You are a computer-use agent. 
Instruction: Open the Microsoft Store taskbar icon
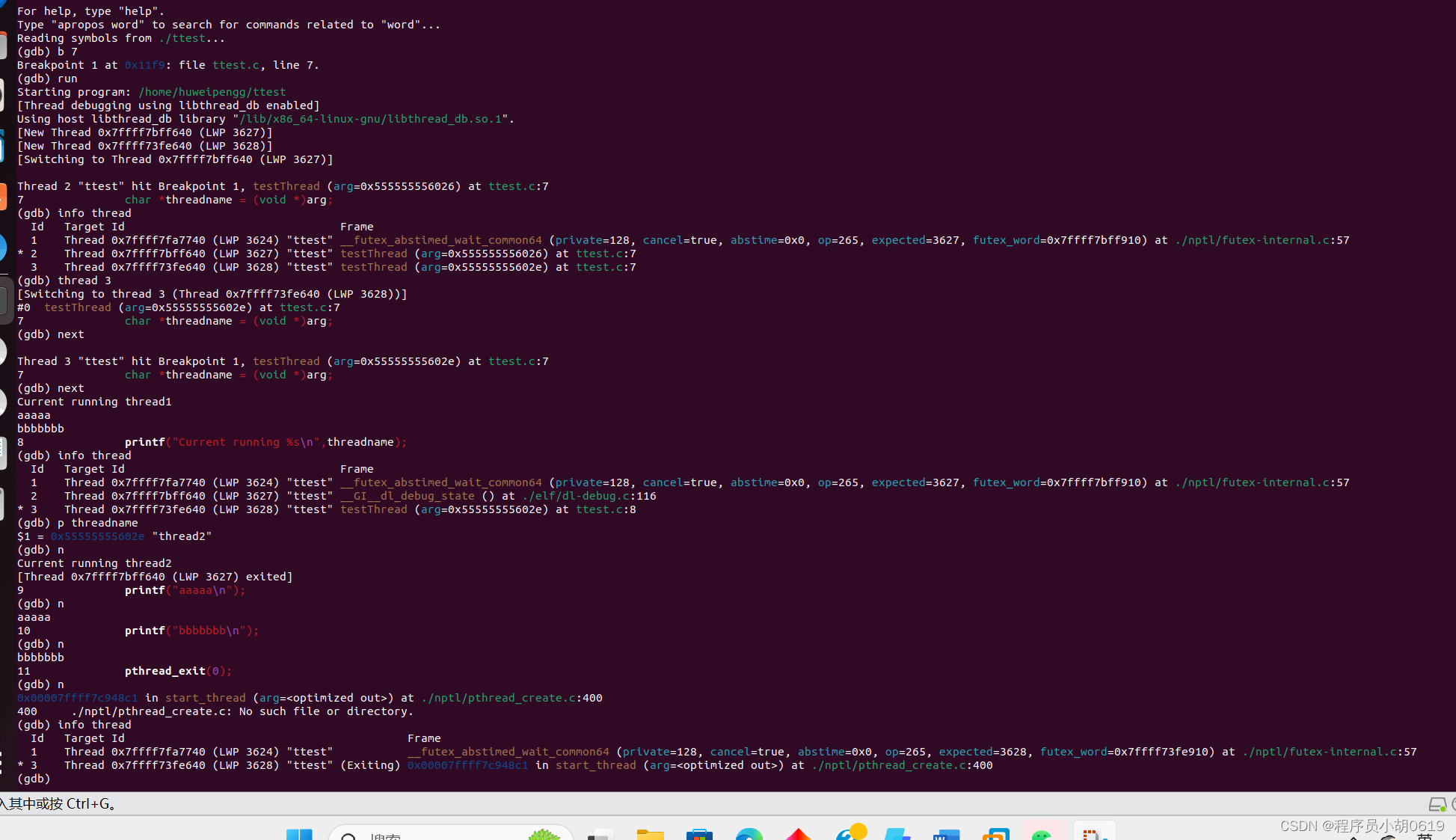coord(699,835)
